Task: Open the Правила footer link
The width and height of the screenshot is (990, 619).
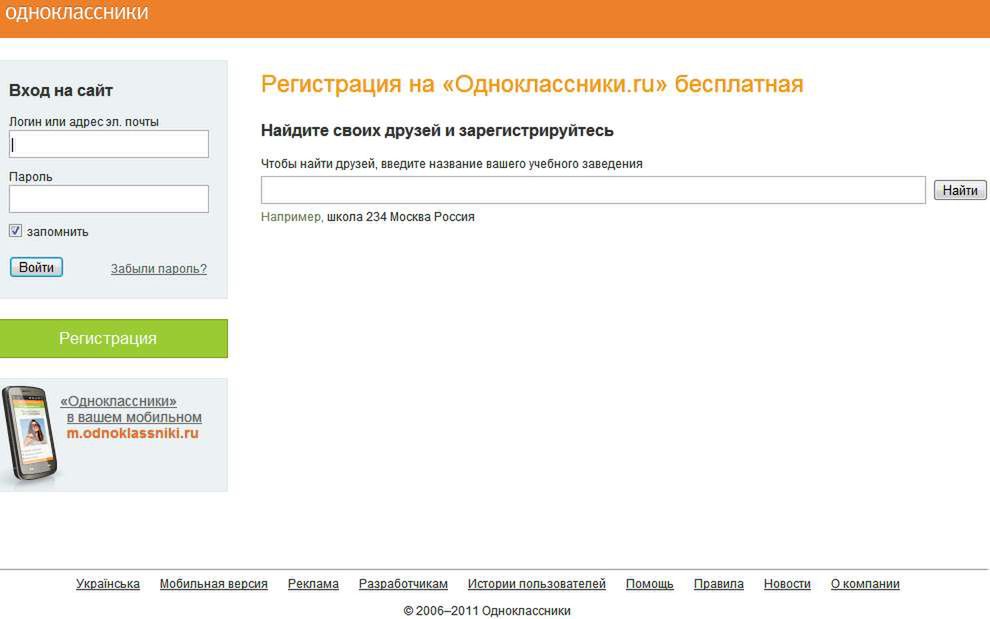Action: pyautogui.click(x=719, y=584)
